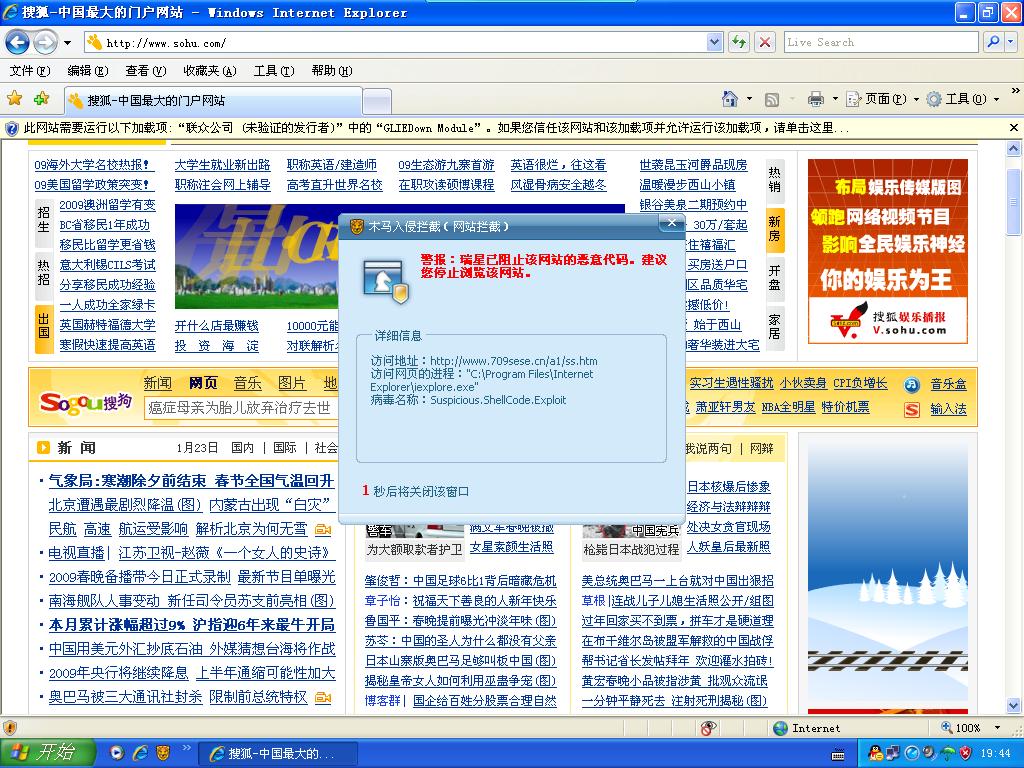Select the 图片 search category tab
Screen dimensions: 1024x768
292,383
